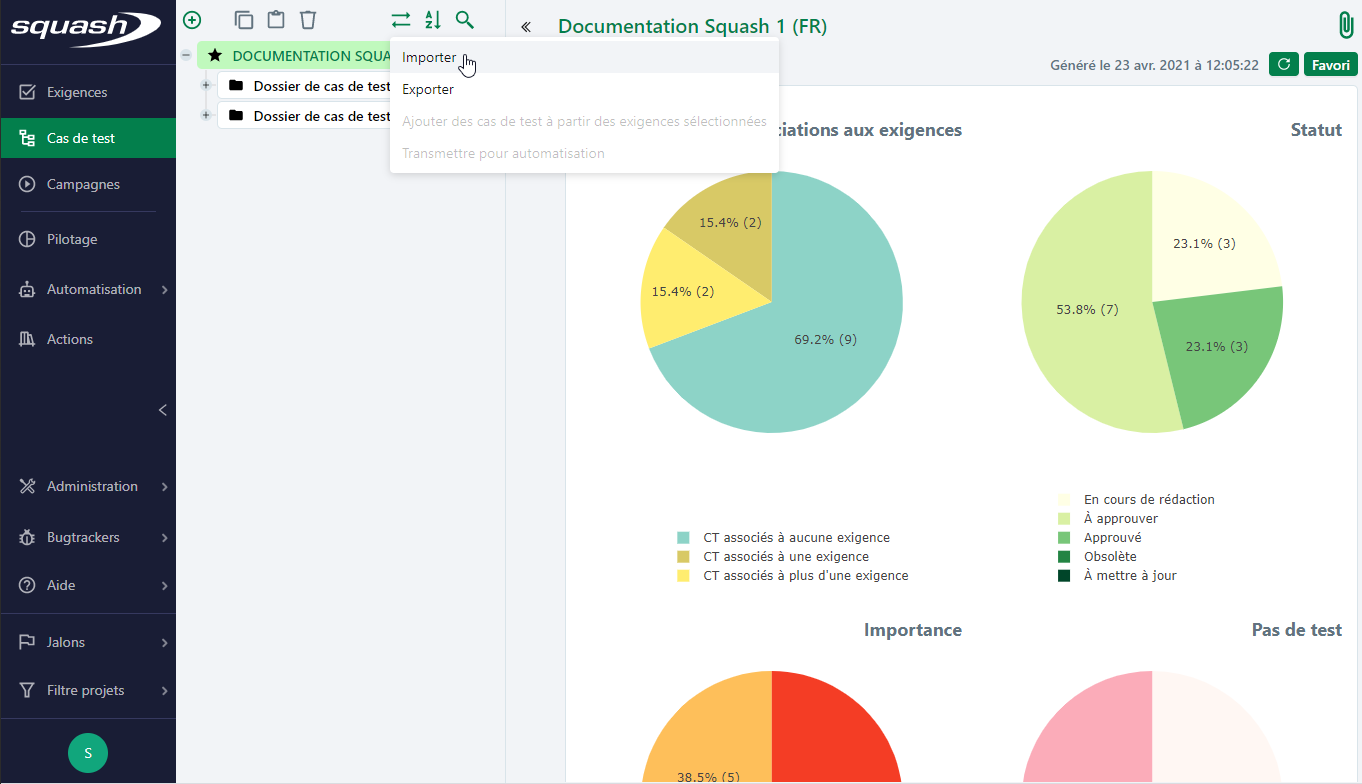Click the trash delete icon

(x=308, y=20)
